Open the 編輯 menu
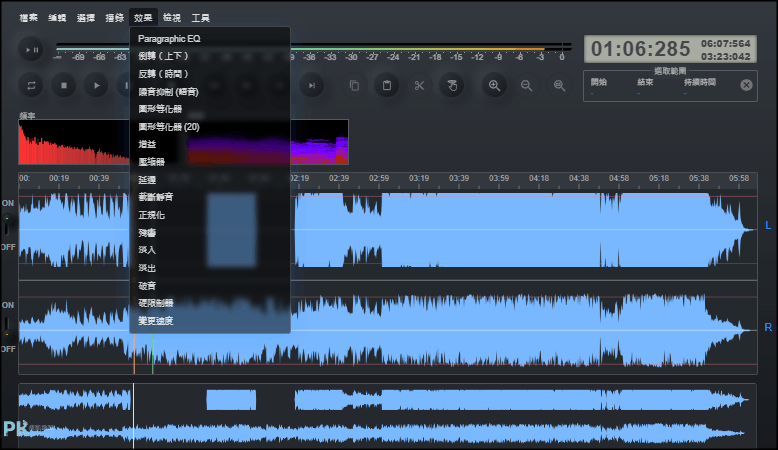This screenshot has width=778, height=450. [57, 18]
